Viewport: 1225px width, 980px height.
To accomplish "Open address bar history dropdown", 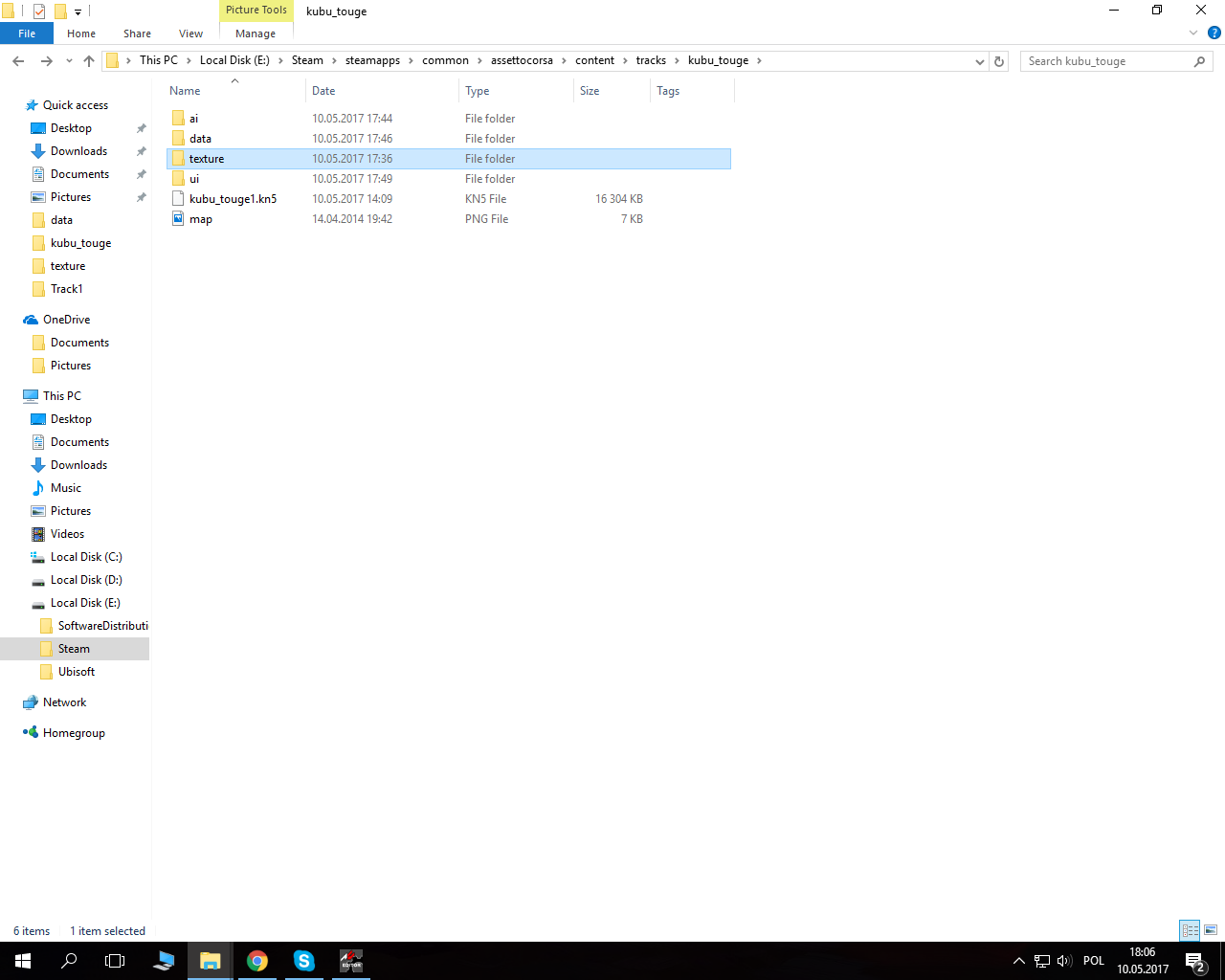I will [x=979, y=61].
